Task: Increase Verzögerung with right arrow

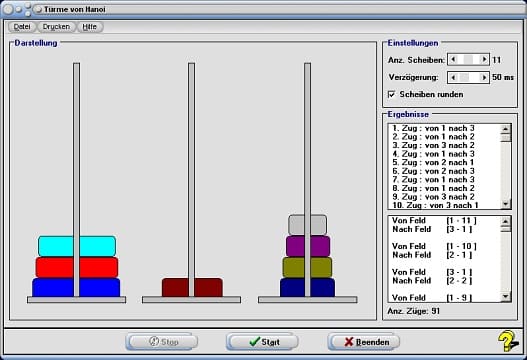Action: (x=484, y=78)
